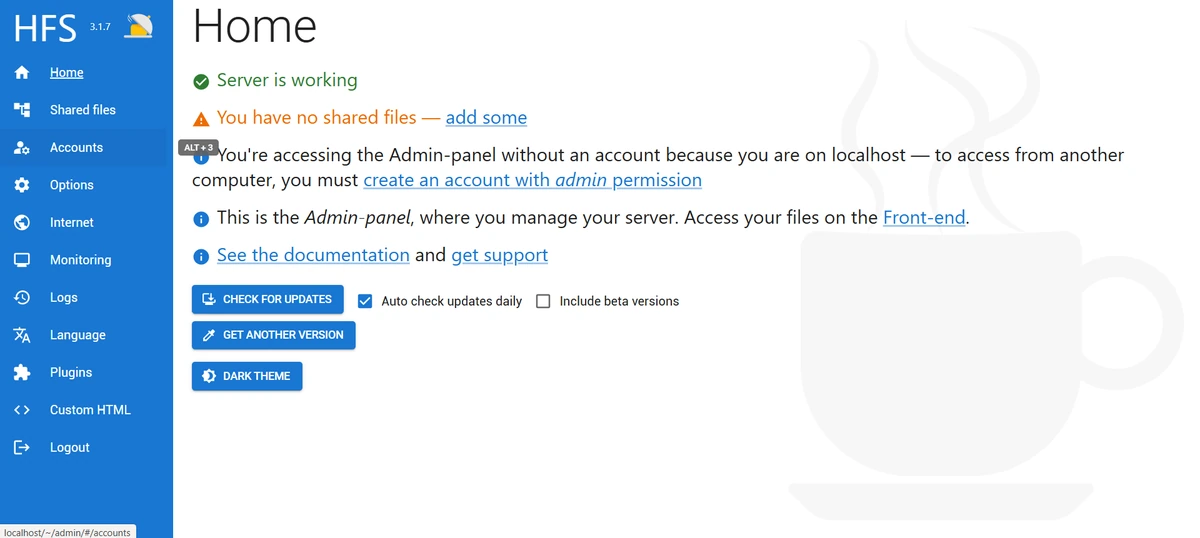Image resolution: width=1200 pixels, height=538 pixels.
Task: Select the Options gear icon
Action: (x=22, y=185)
